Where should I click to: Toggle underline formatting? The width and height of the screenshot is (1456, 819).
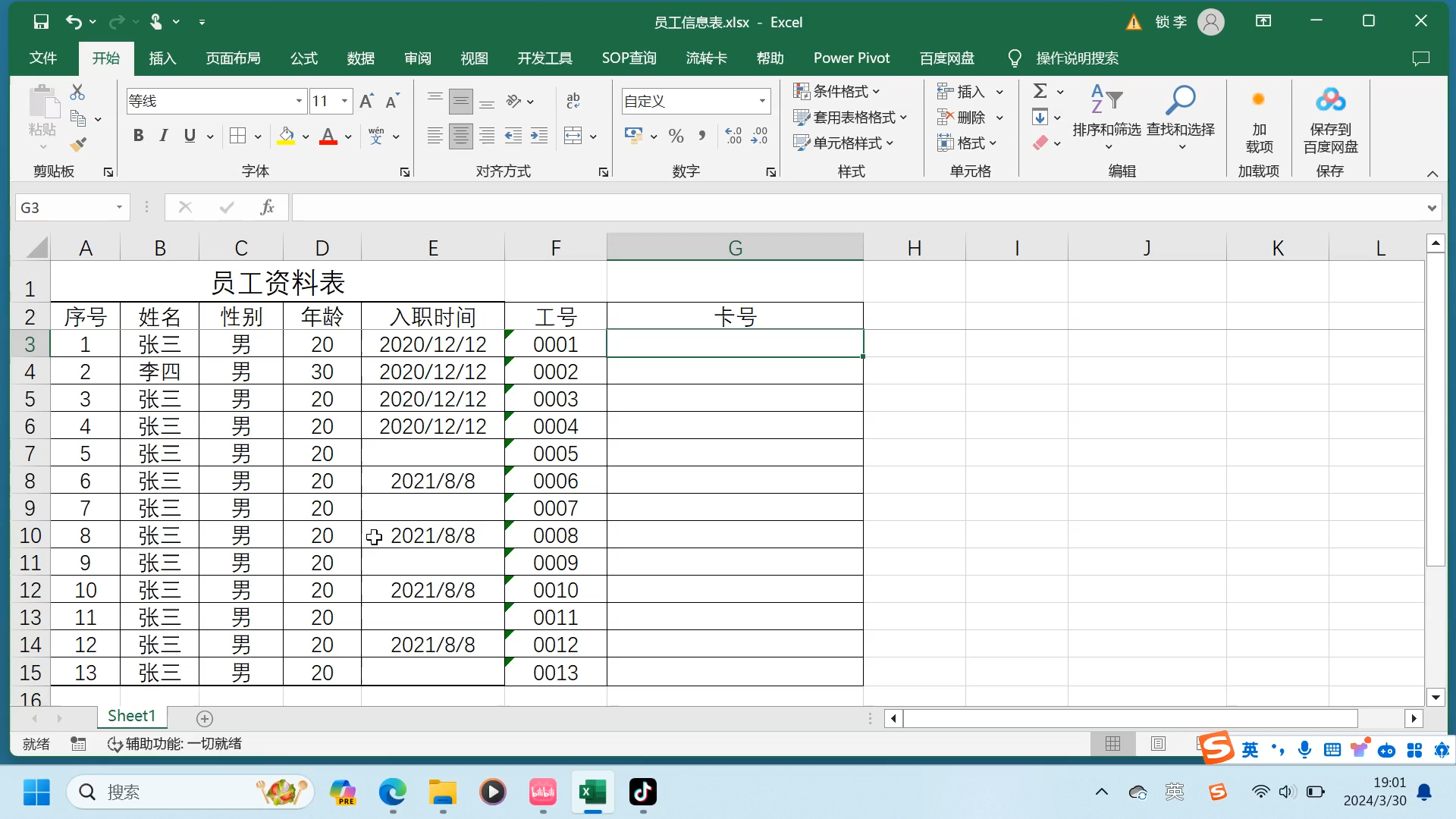(x=189, y=136)
